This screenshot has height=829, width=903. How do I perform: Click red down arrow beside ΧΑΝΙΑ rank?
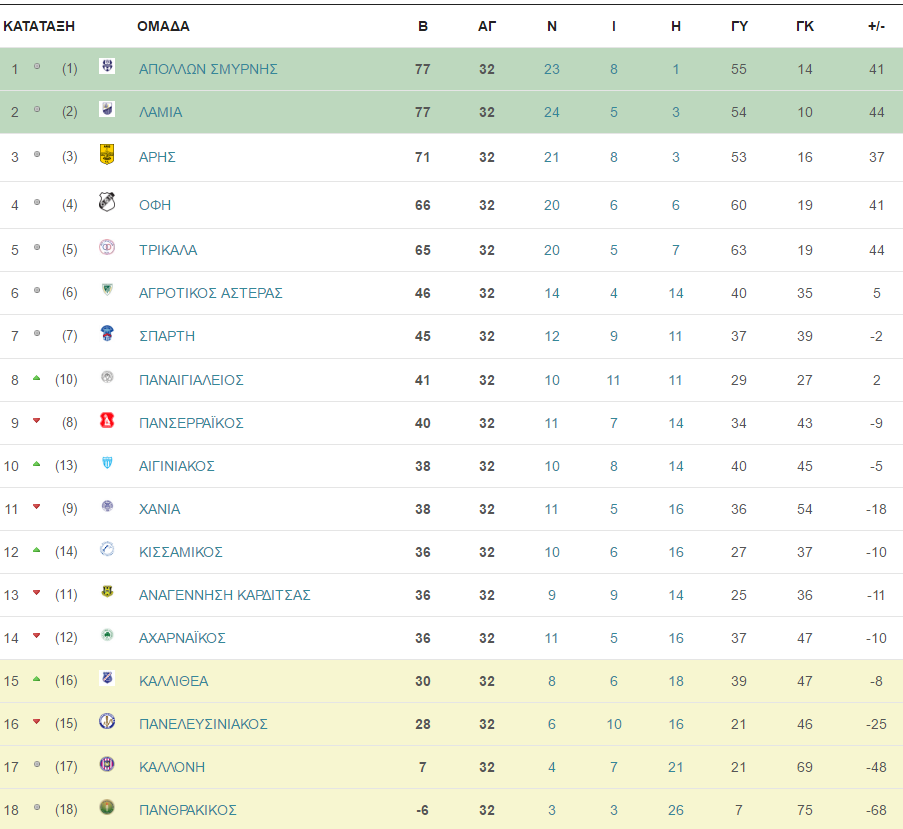point(37,507)
